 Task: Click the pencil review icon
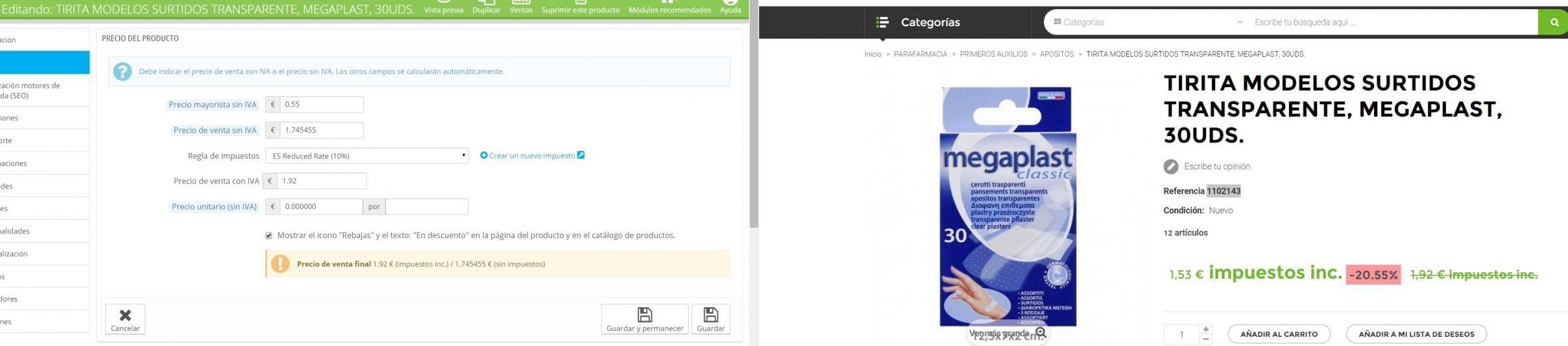1171,167
